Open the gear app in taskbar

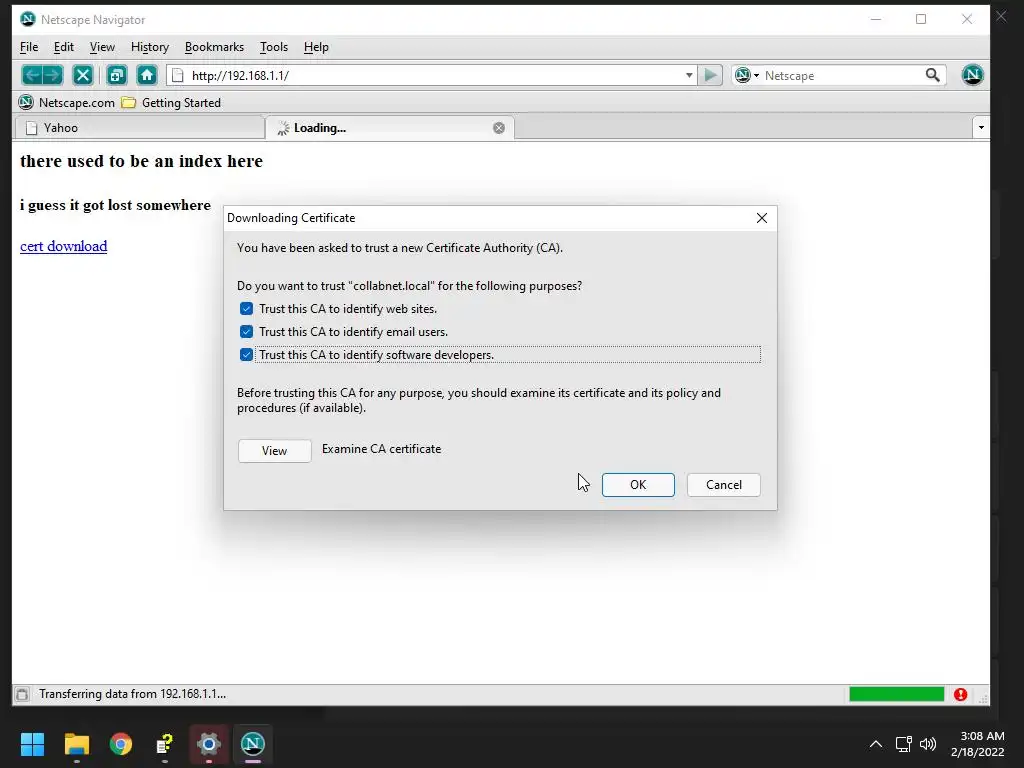click(x=209, y=744)
